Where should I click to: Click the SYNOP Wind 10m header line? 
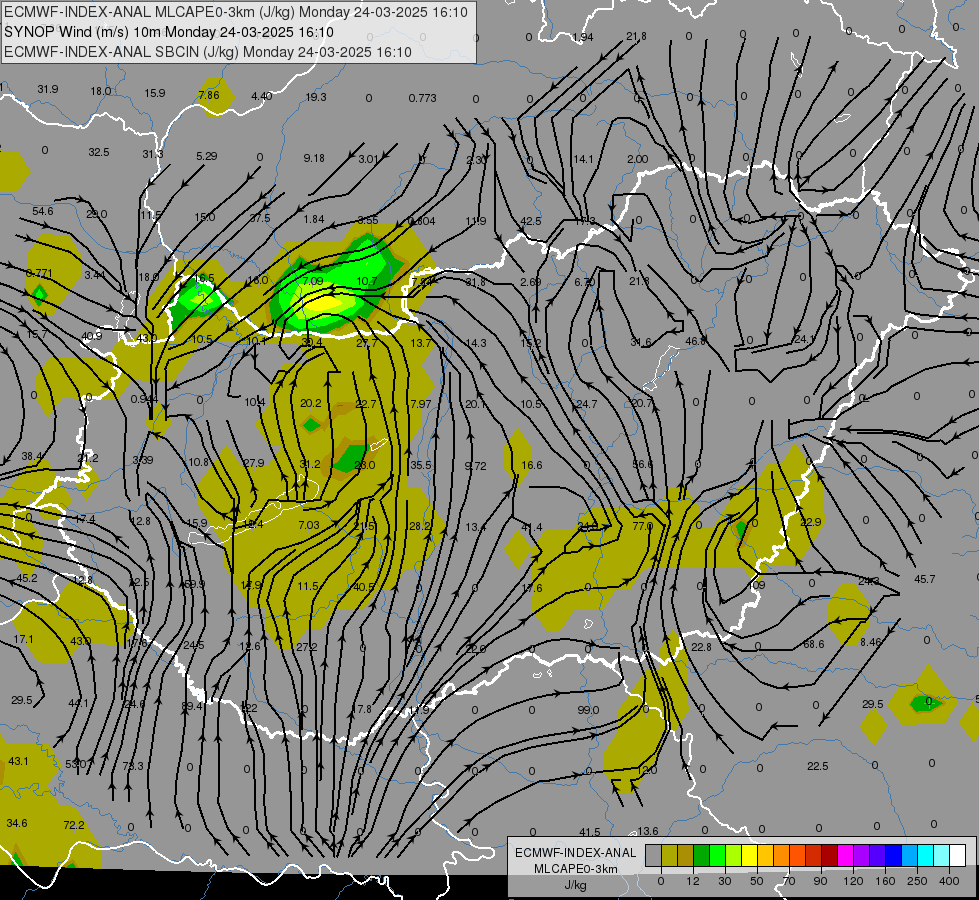[x=169, y=32]
